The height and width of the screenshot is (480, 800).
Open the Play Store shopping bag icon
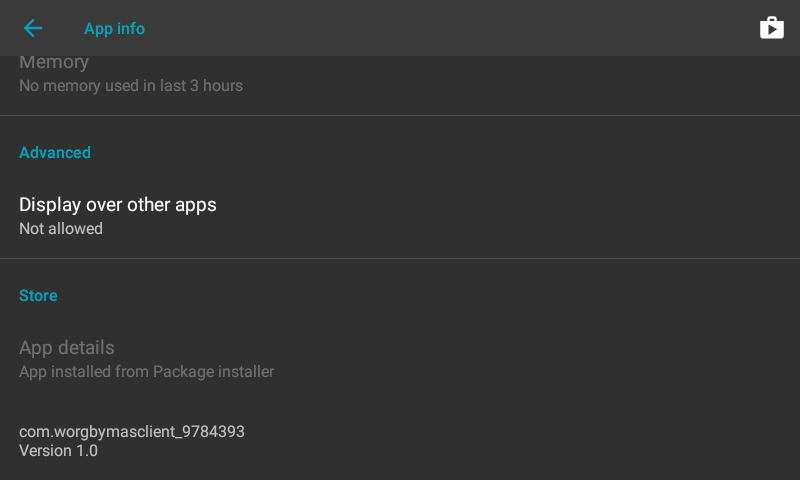click(771, 28)
